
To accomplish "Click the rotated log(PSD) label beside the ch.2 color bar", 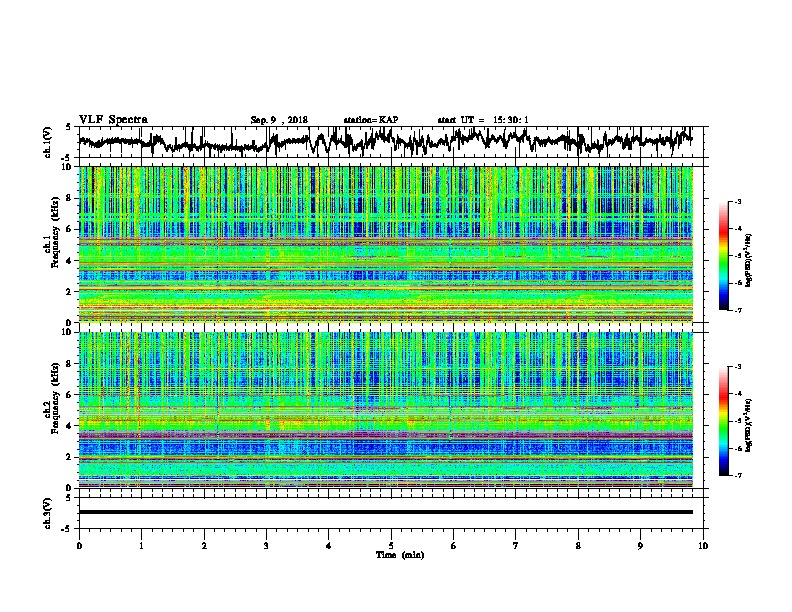I will [x=749, y=425].
